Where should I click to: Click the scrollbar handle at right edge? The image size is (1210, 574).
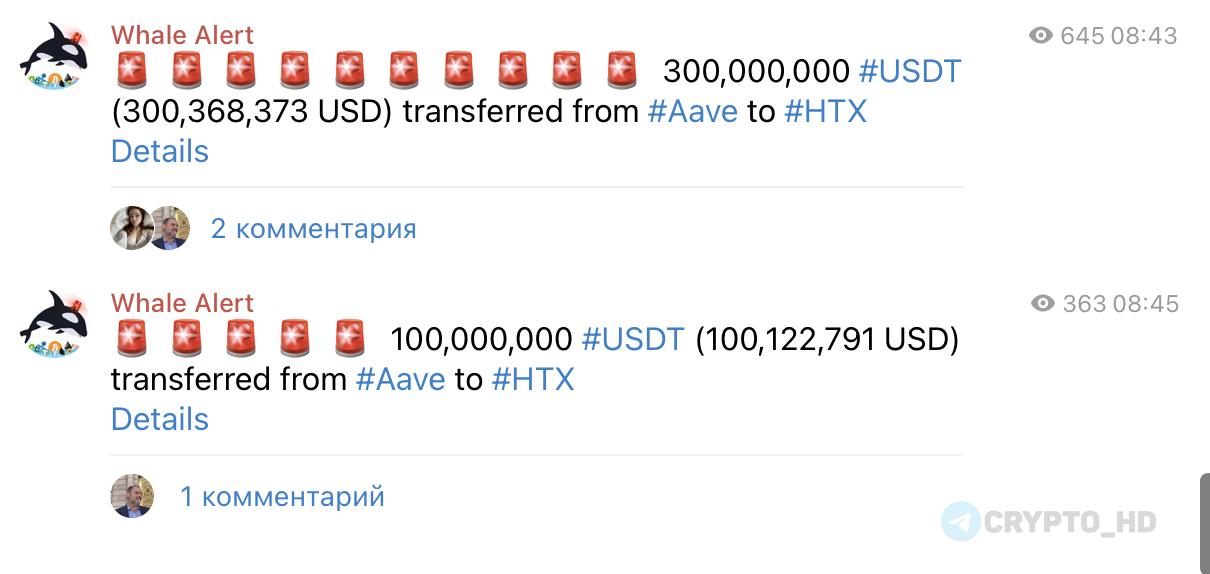(x=1204, y=518)
